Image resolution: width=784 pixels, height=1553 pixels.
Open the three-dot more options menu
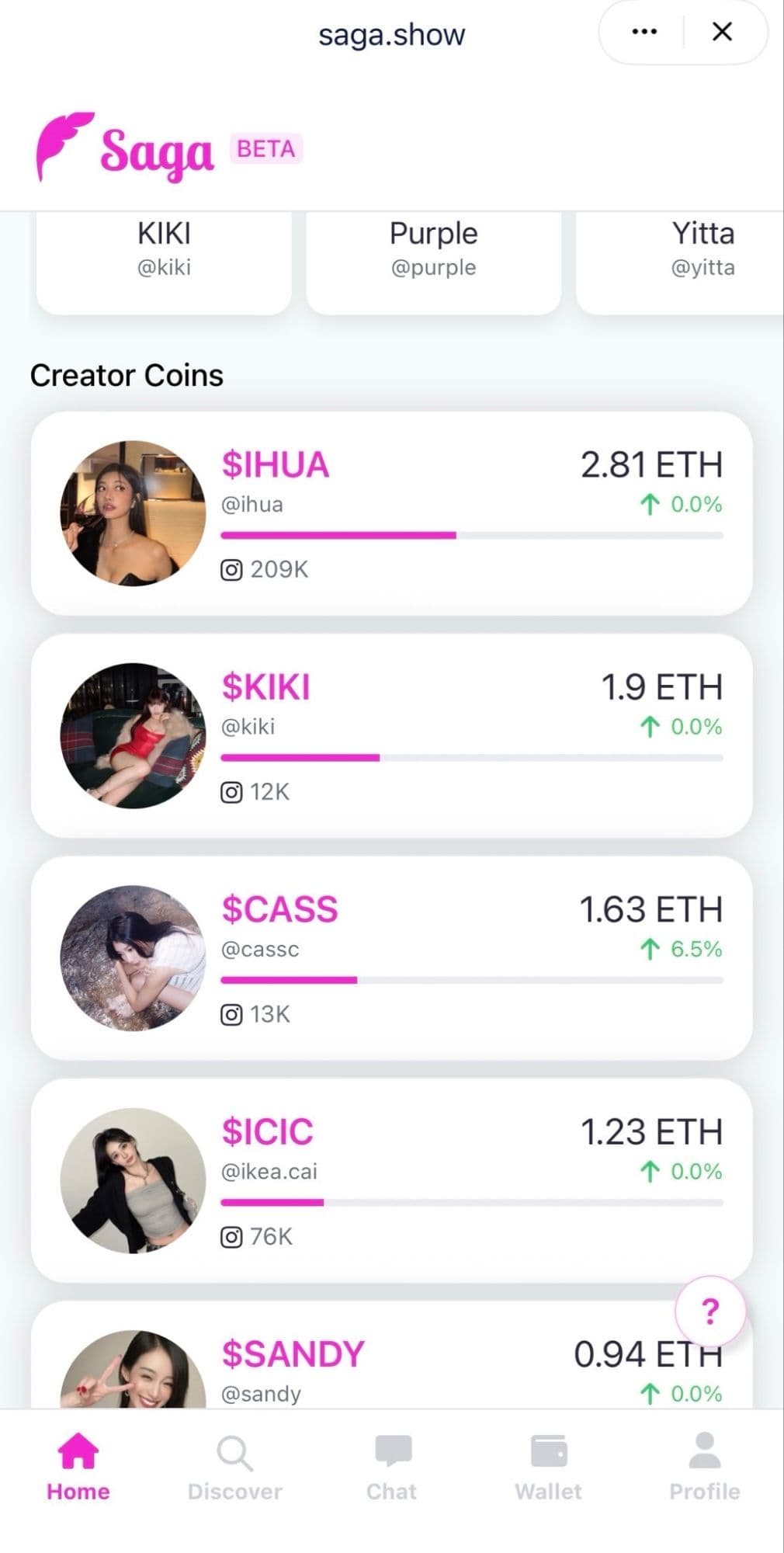[x=644, y=32]
